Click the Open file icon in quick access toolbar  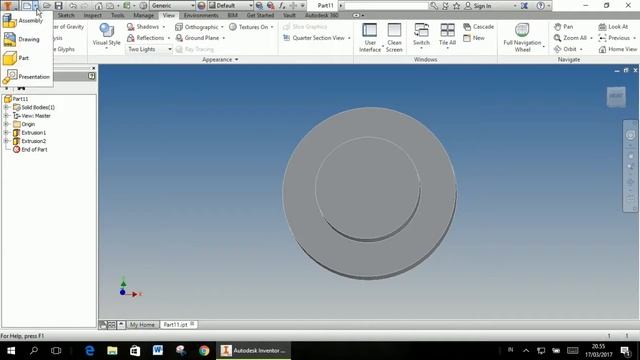(x=47, y=6)
